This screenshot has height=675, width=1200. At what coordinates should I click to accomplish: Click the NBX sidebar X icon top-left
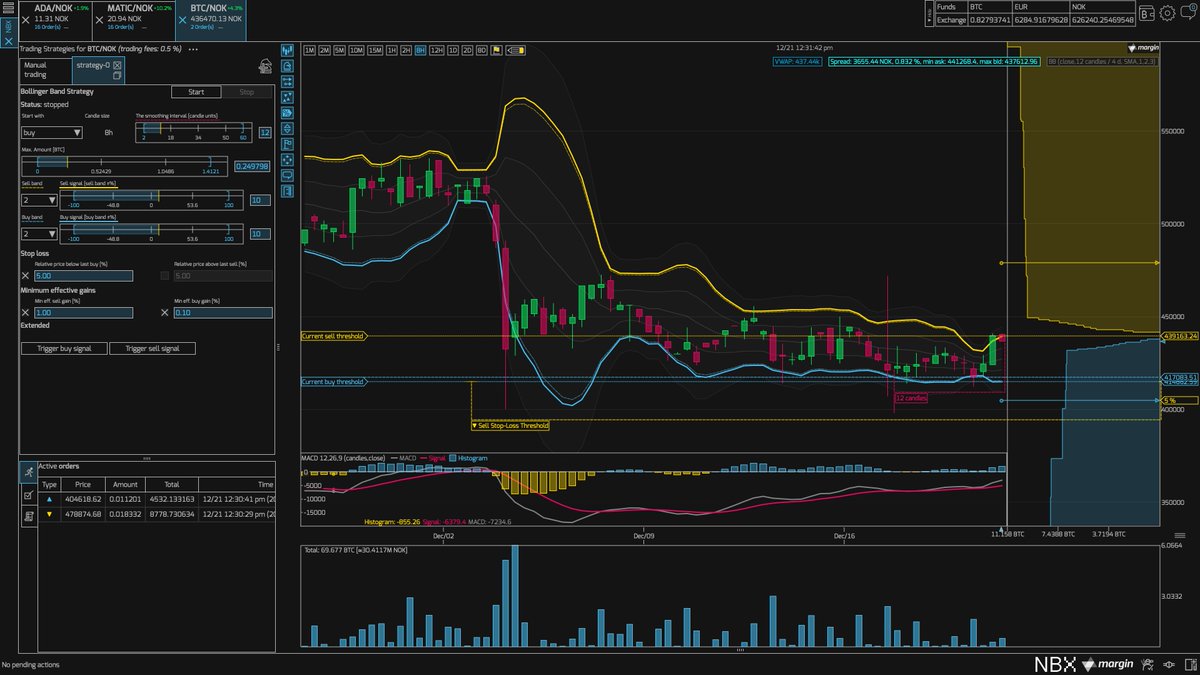click(8, 42)
